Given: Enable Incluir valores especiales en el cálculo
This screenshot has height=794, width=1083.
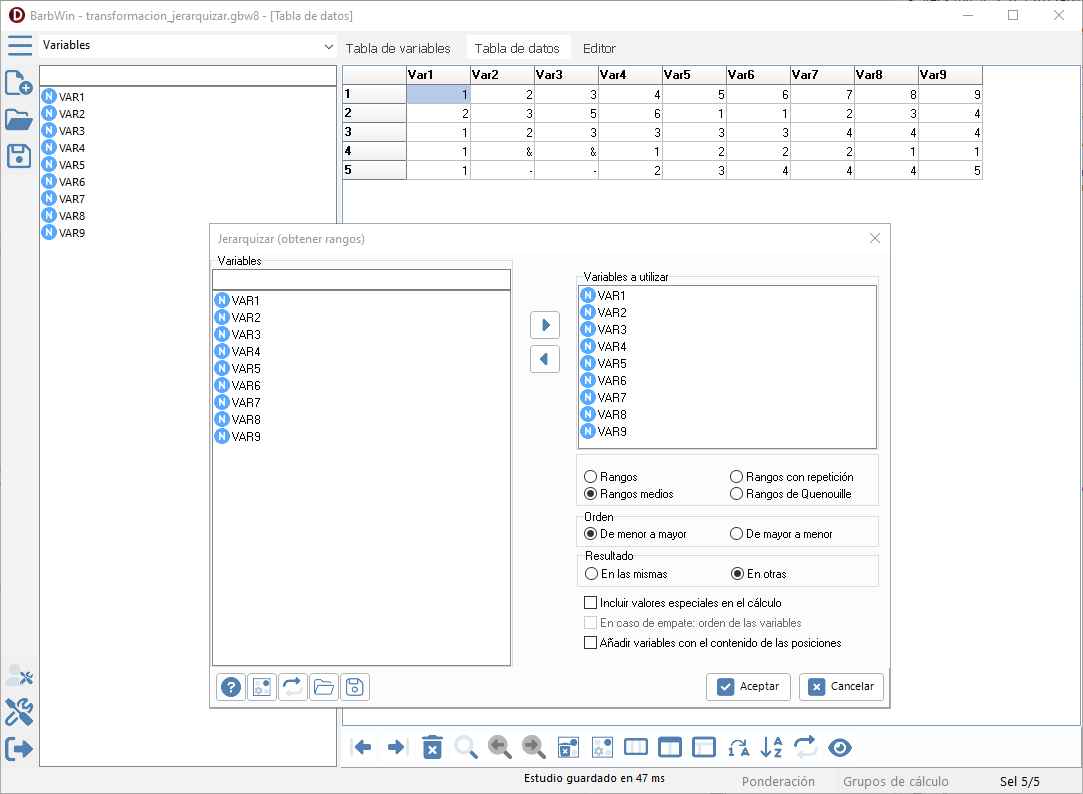Looking at the screenshot, I should 590,603.
